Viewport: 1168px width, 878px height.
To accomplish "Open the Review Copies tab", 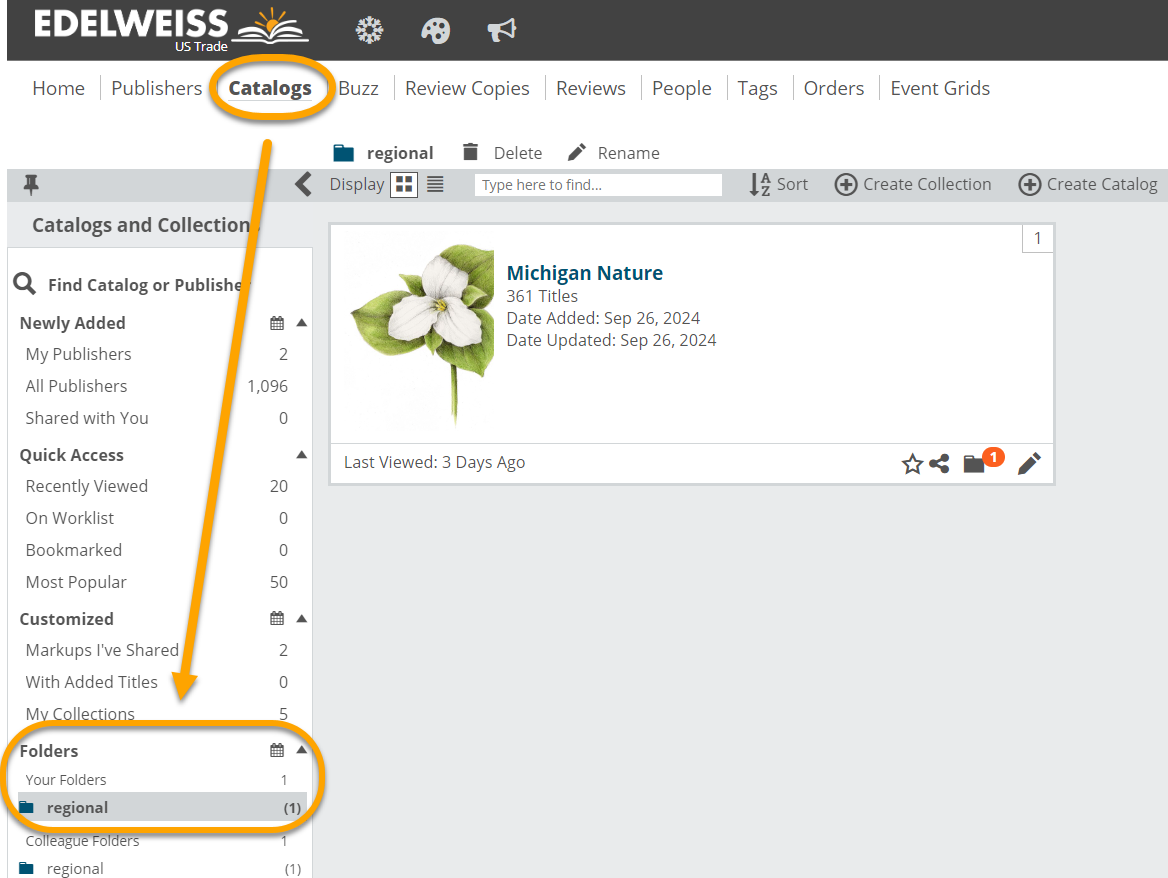I will click(467, 88).
